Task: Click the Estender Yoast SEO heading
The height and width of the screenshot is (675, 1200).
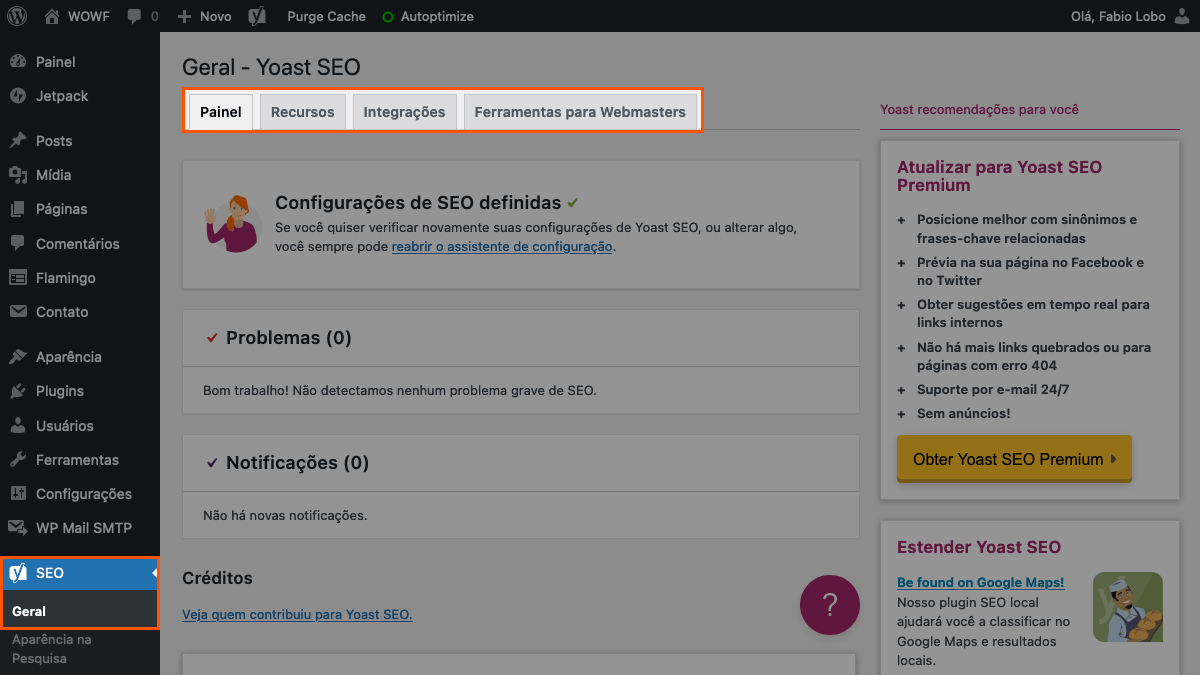Action: (x=979, y=547)
